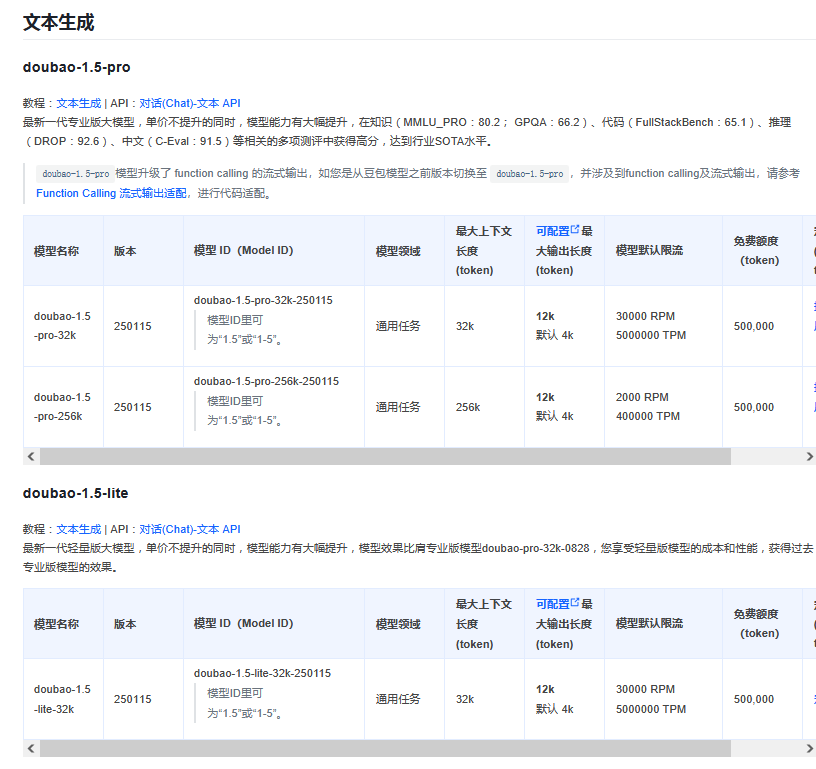Screen dimensions: 816x769
Task: Select model ID doubao-1.5-pro-256k-250115
Action: (266, 381)
